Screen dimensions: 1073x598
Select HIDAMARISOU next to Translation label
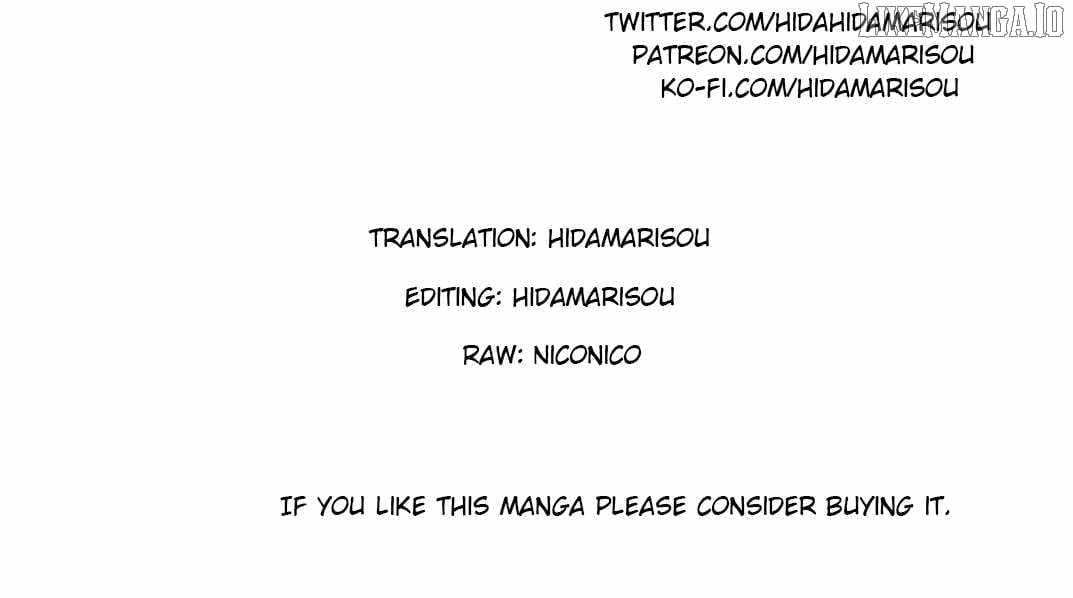coord(629,239)
